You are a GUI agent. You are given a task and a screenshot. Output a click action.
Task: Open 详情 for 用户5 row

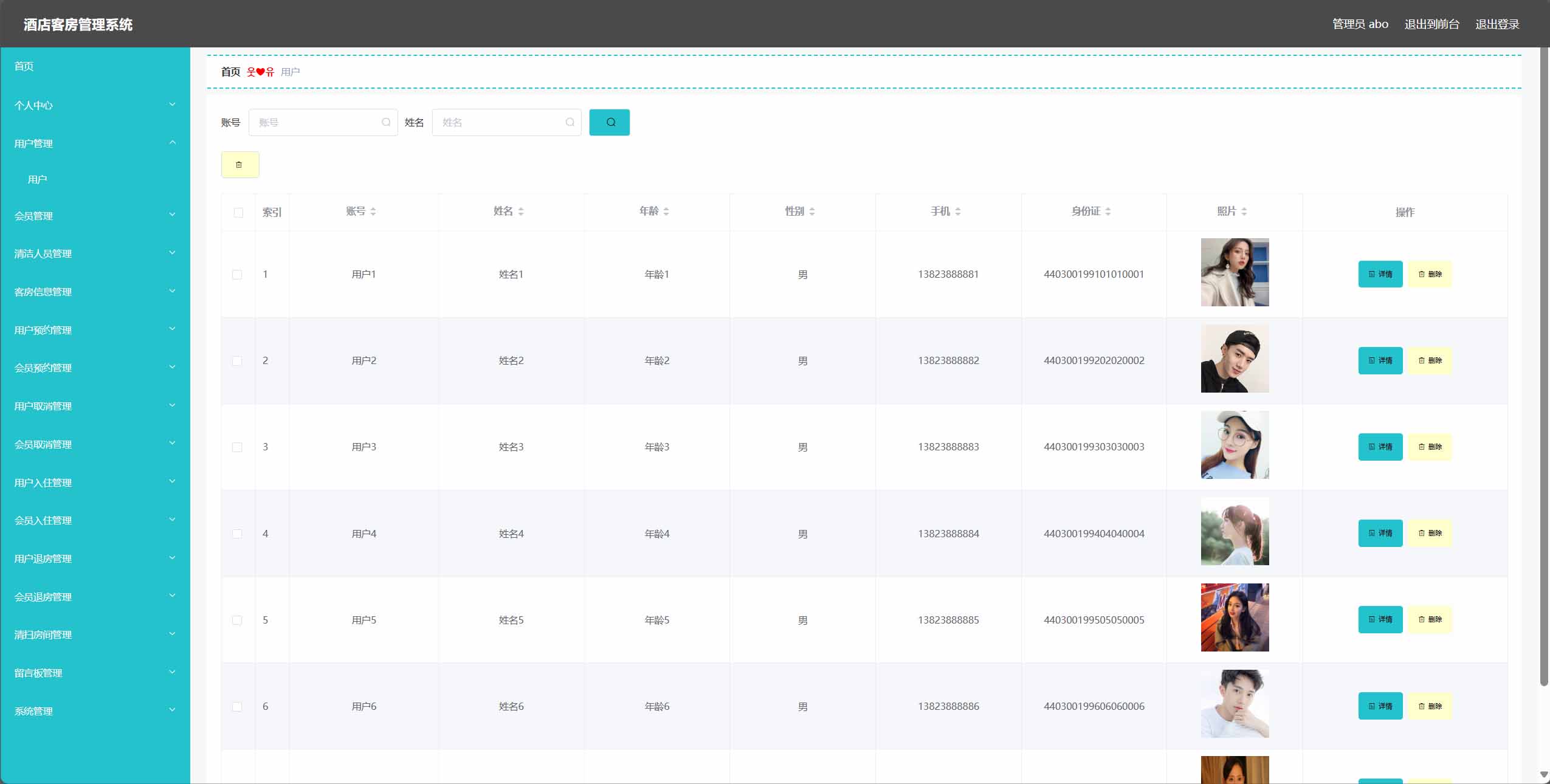tap(1380, 619)
